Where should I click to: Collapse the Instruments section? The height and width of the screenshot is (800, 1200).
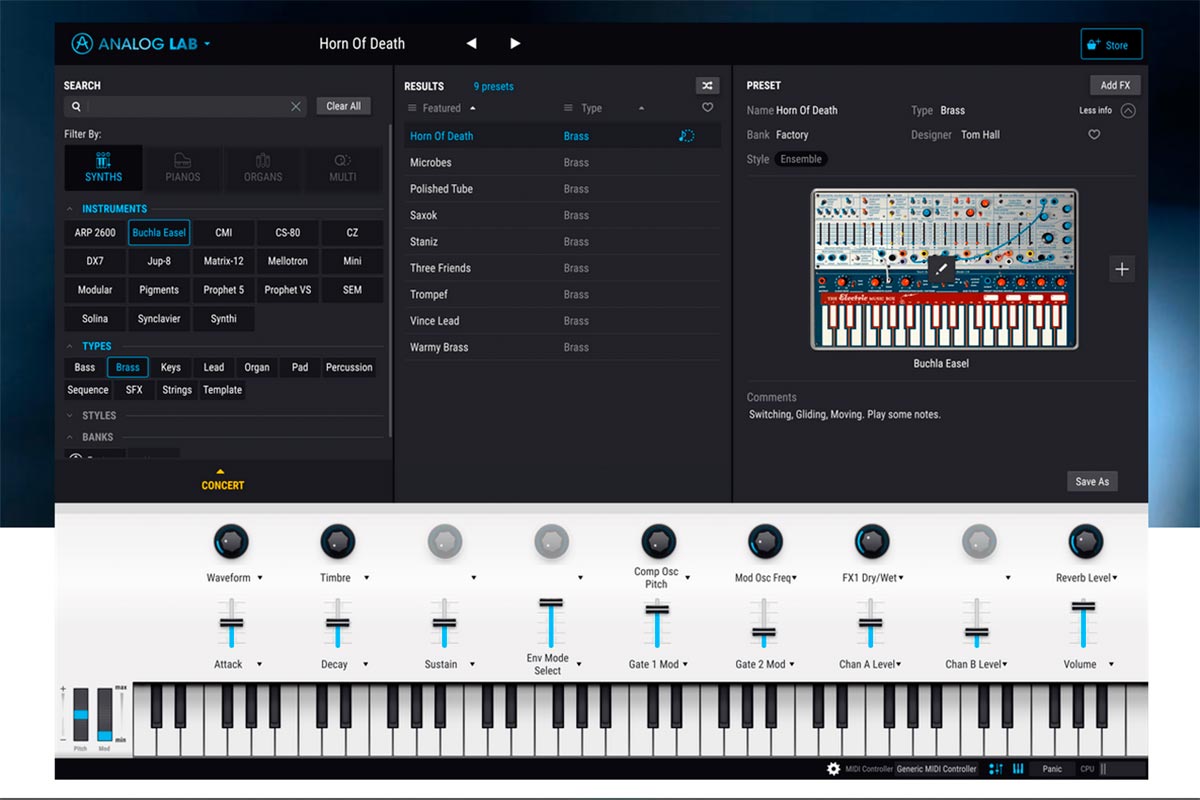click(x=70, y=209)
